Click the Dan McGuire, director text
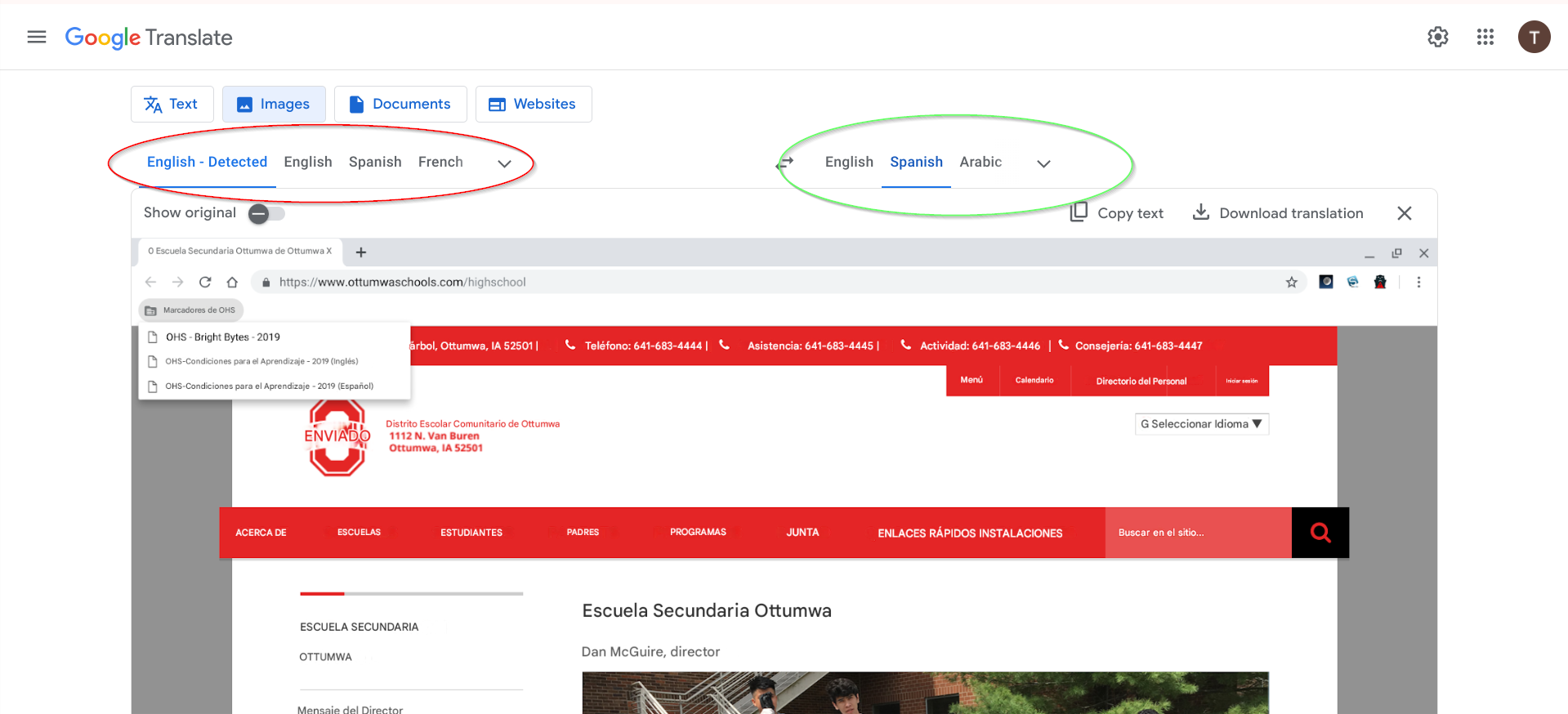The height and width of the screenshot is (714, 1568). 650,651
